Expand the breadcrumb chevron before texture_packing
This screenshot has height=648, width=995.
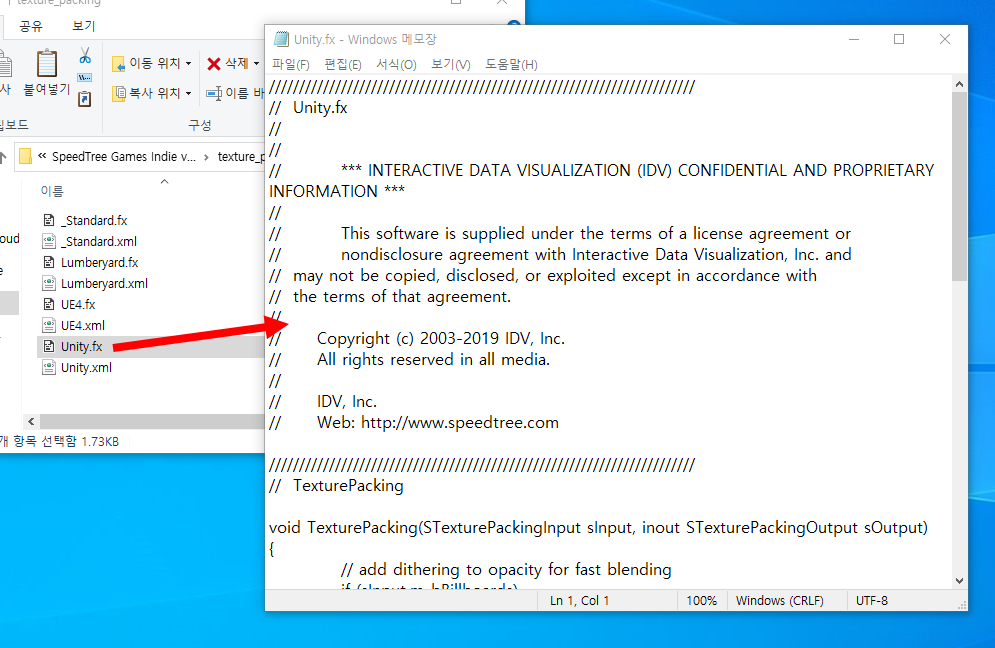click(206, 157)
